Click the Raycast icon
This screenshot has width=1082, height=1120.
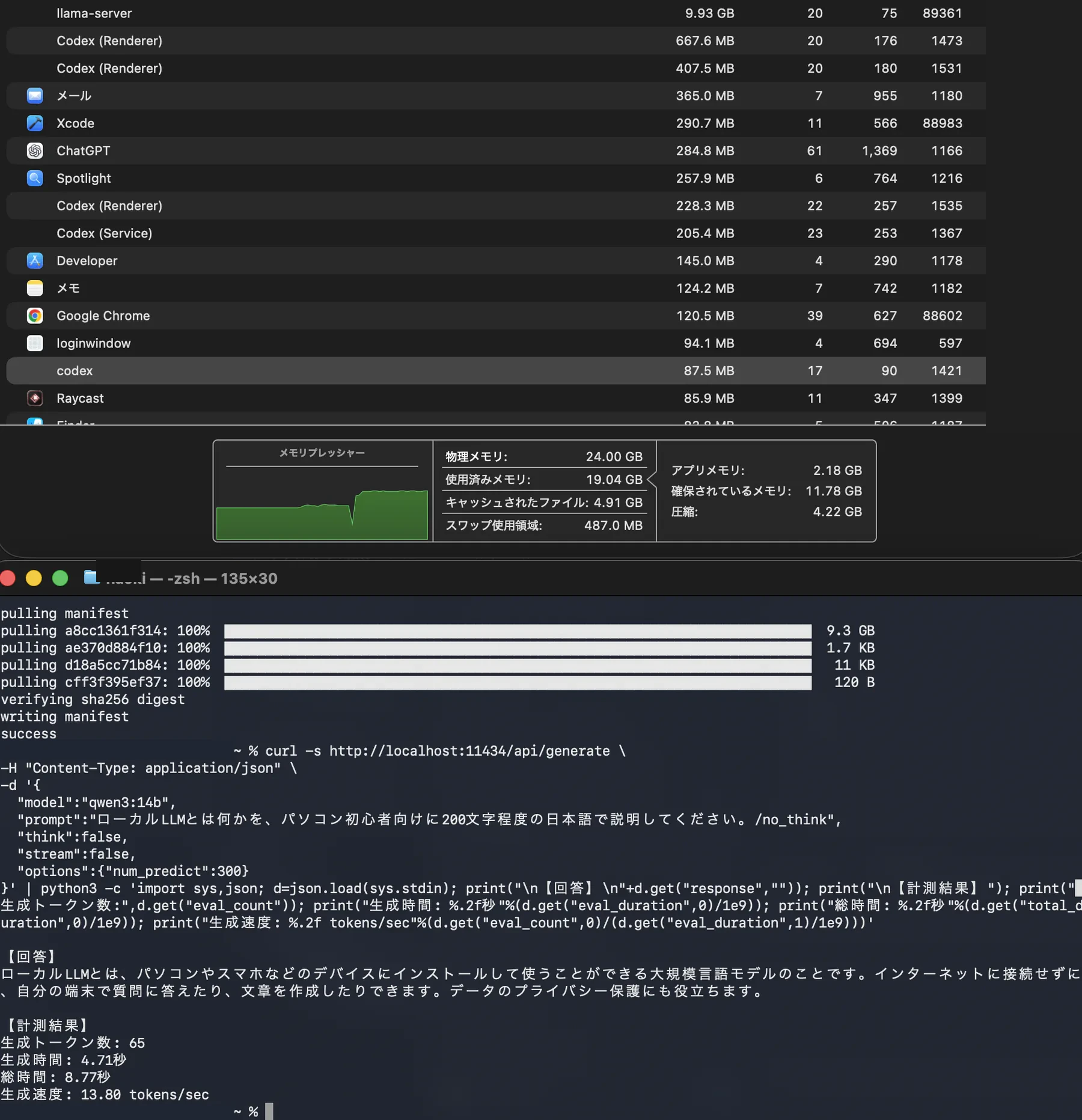[x=35, y=398]
